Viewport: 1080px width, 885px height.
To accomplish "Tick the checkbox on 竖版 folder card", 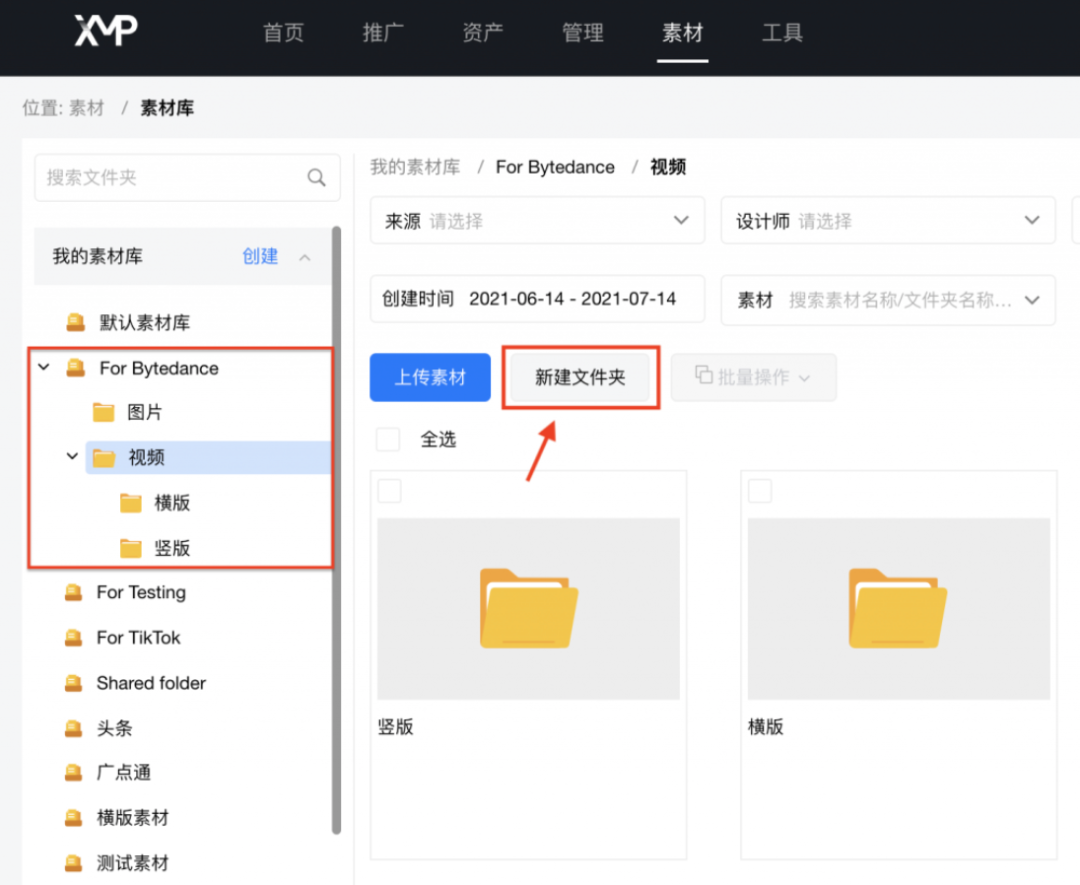I will [x=389, y=491].
